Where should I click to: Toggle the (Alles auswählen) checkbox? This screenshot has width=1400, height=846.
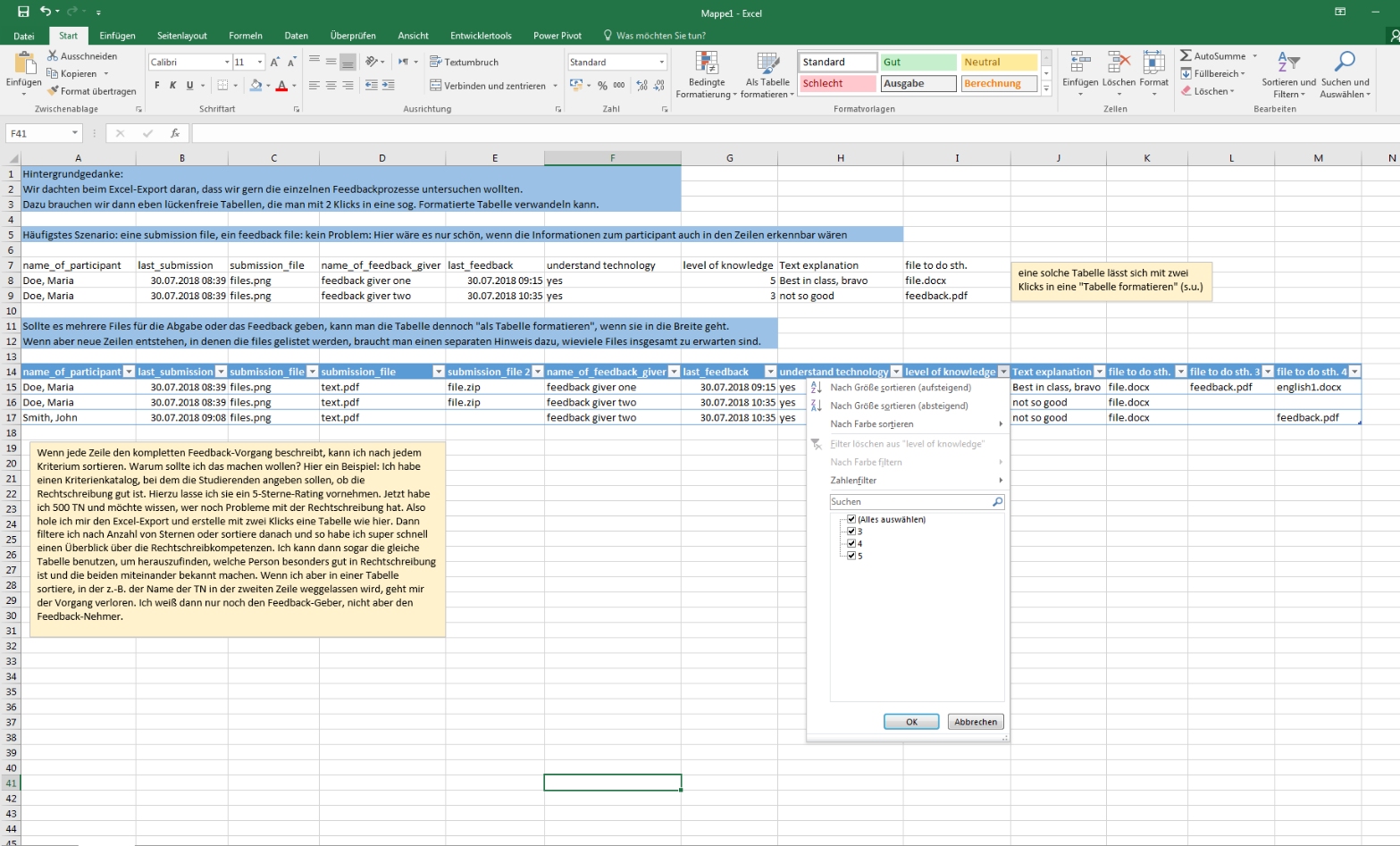tap(851, 519)
